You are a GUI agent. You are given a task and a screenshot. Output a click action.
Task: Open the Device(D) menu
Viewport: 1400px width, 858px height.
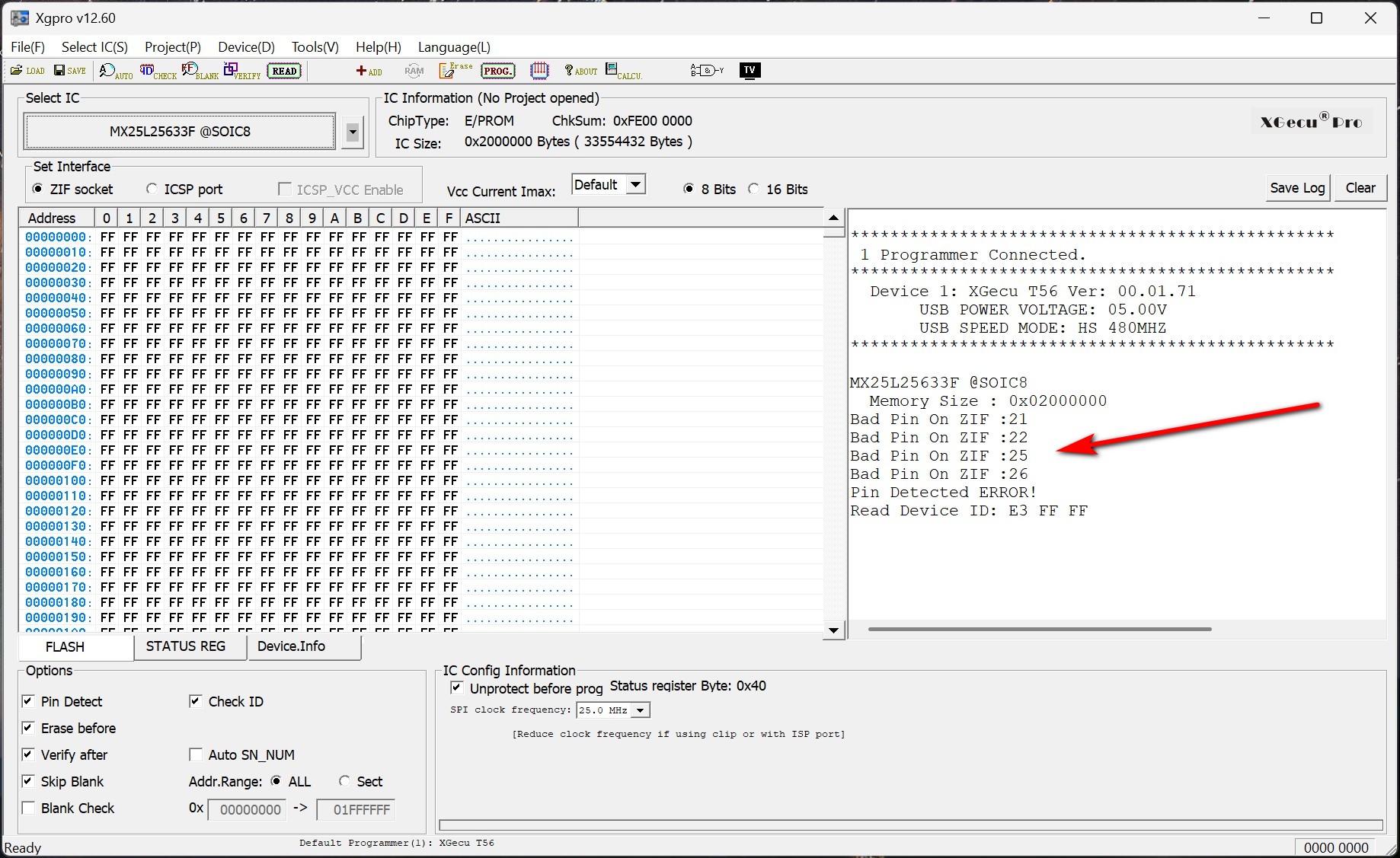click(x=246, y=47)
